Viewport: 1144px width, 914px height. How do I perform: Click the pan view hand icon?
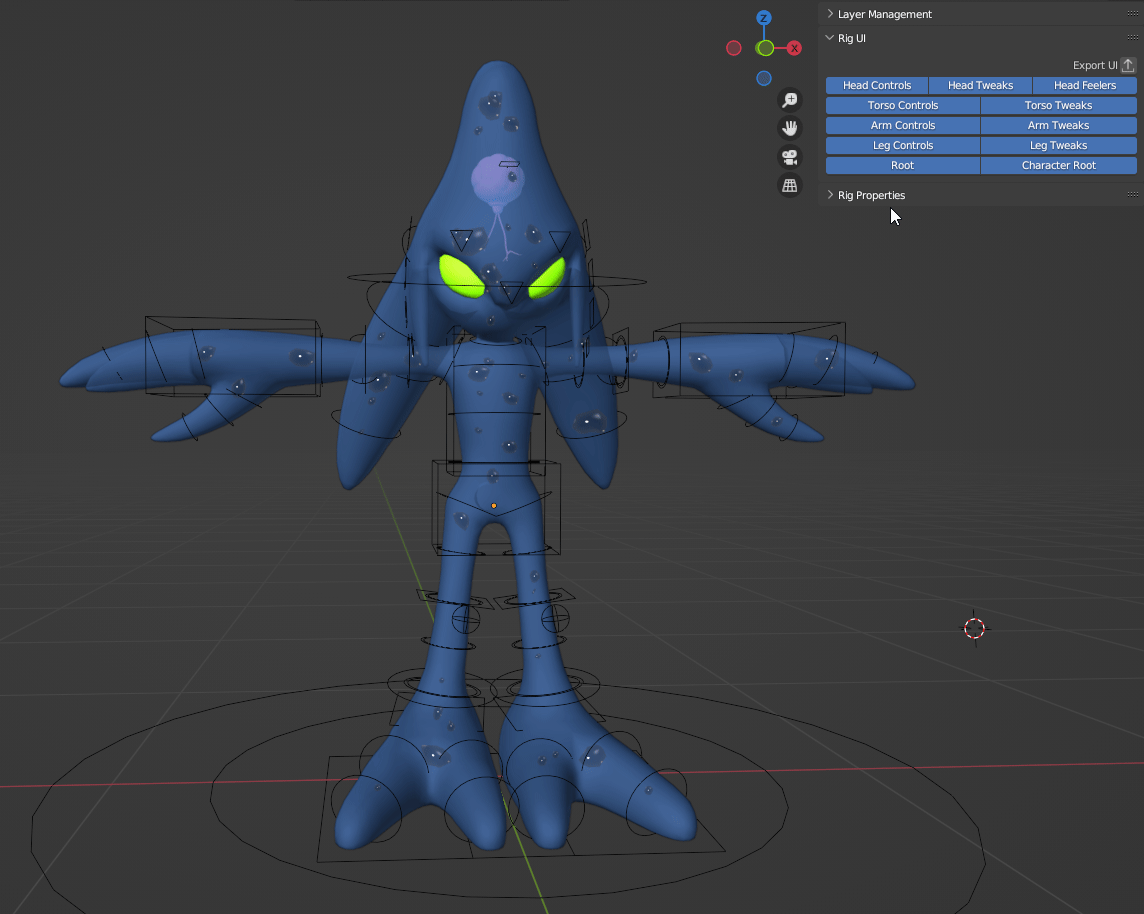(x=789, y=128)
